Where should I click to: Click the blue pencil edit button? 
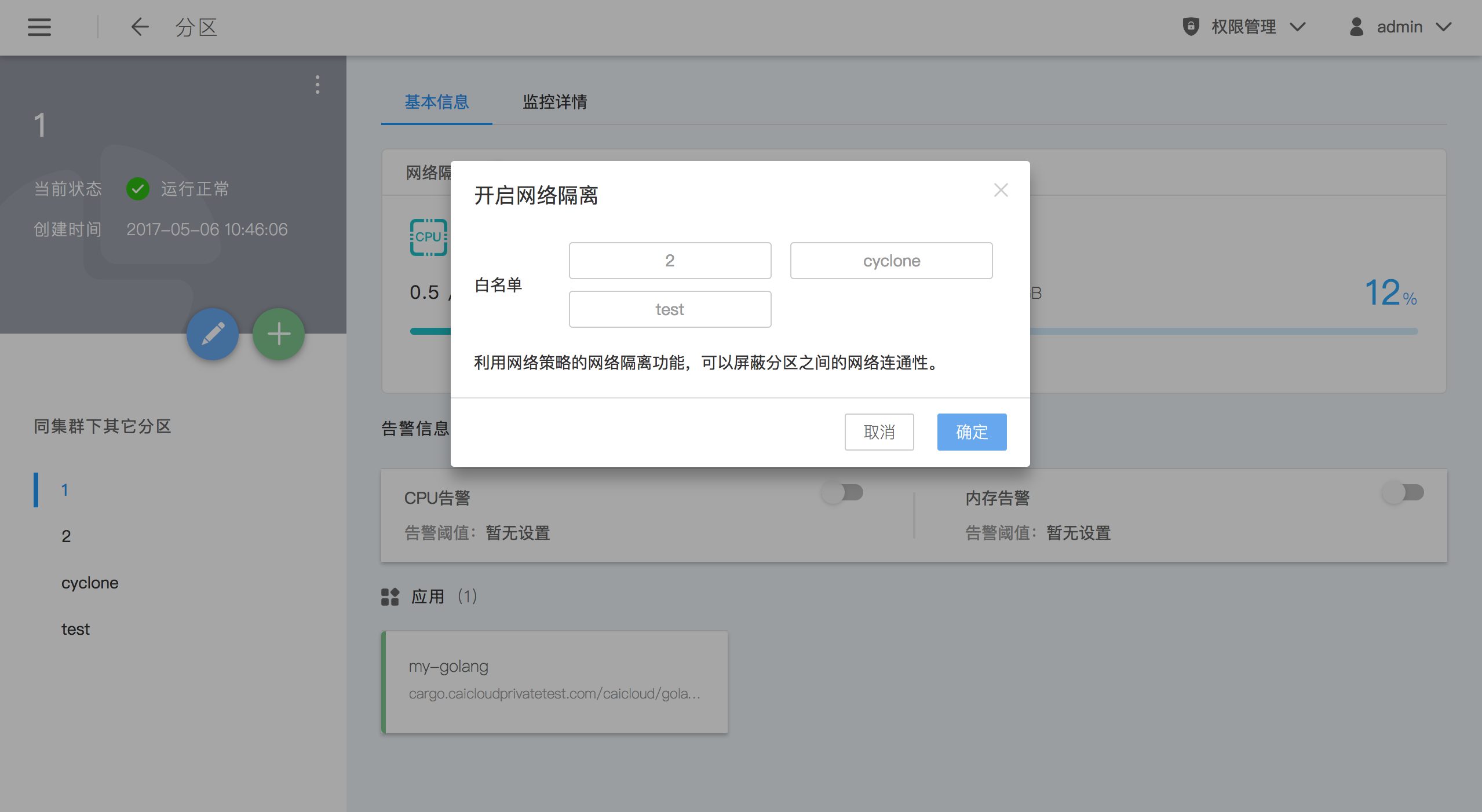pos(213,334)
